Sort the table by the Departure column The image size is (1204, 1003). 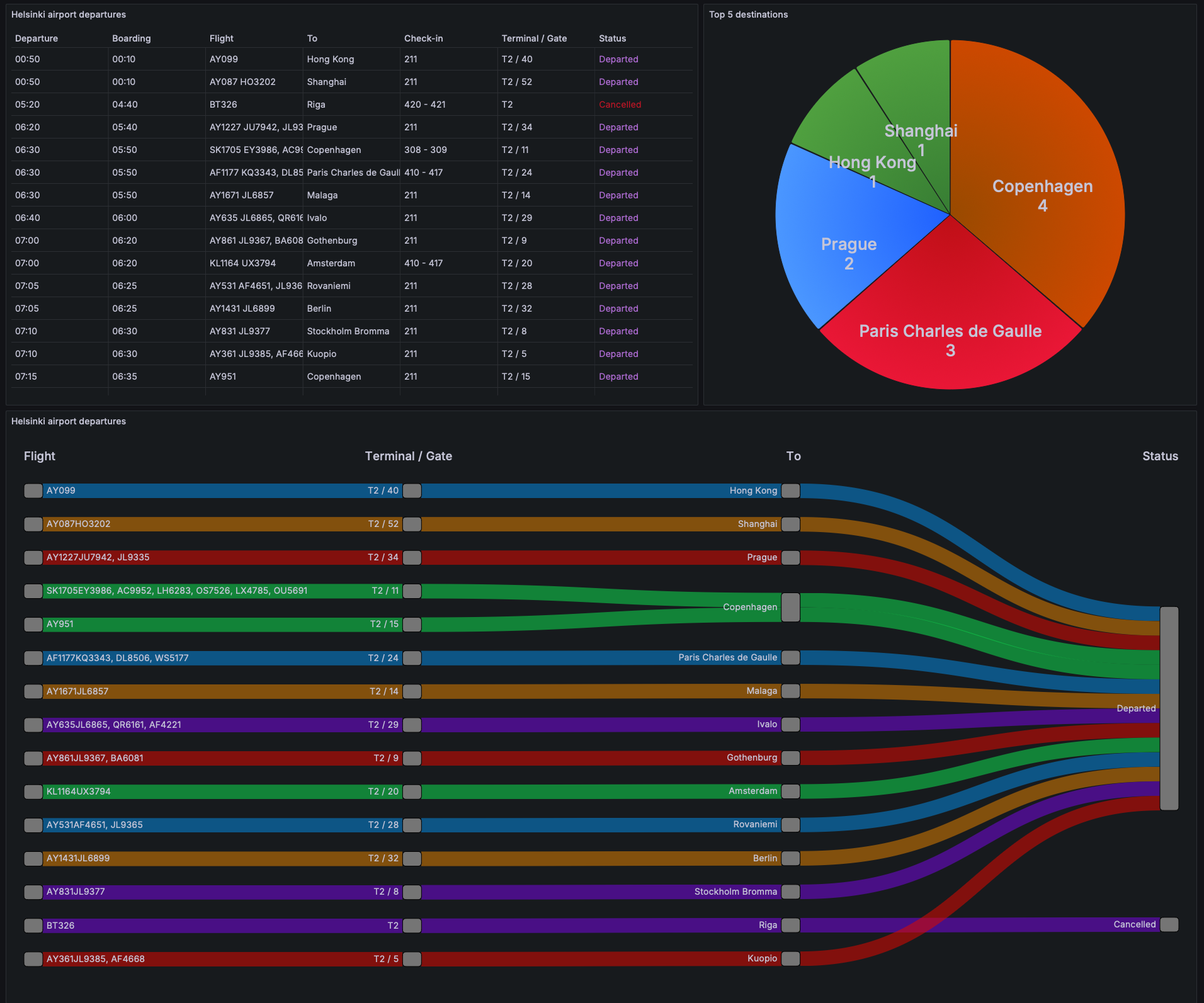(x=37, y=38)
